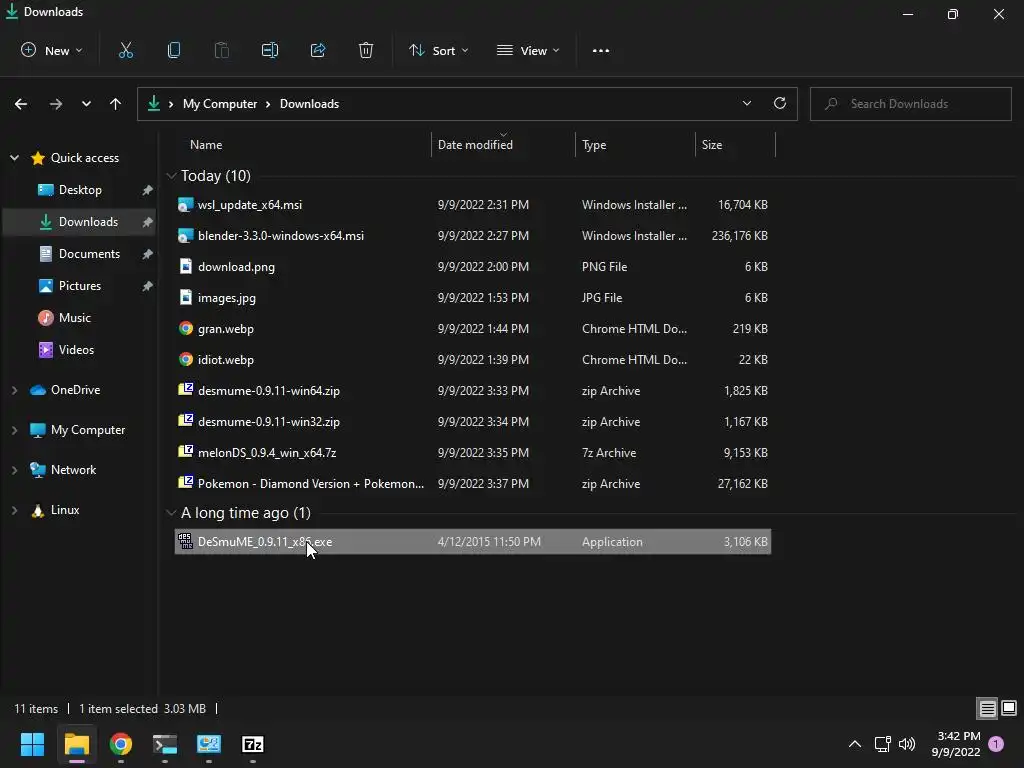This screenshot has height=768, width=1024.
Task: Sort by the Size column header
Action: pos(735,145)
